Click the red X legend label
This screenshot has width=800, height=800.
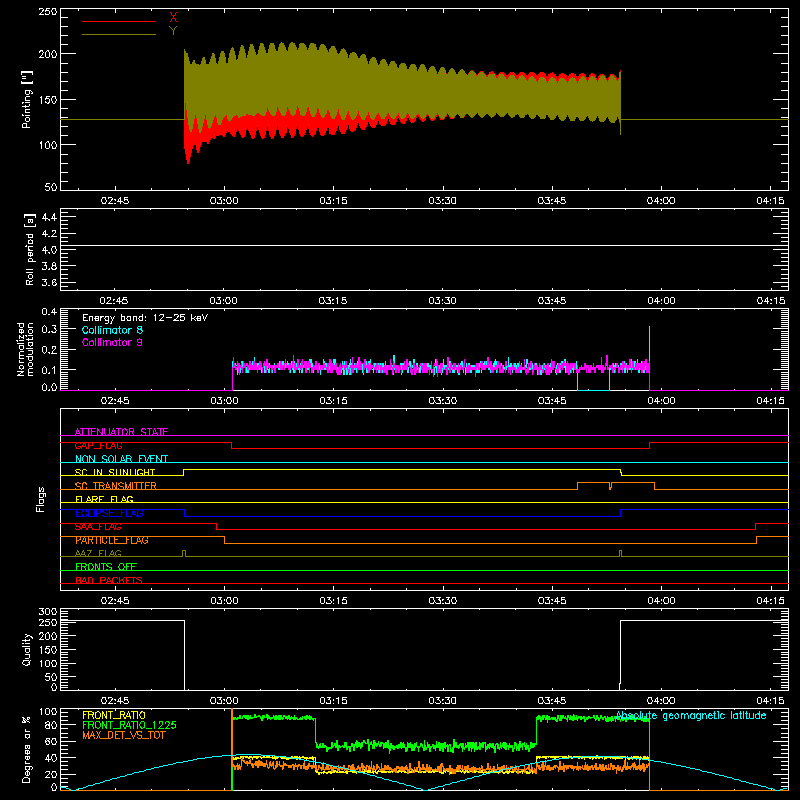pyautogui.click(x=173, y=18)
